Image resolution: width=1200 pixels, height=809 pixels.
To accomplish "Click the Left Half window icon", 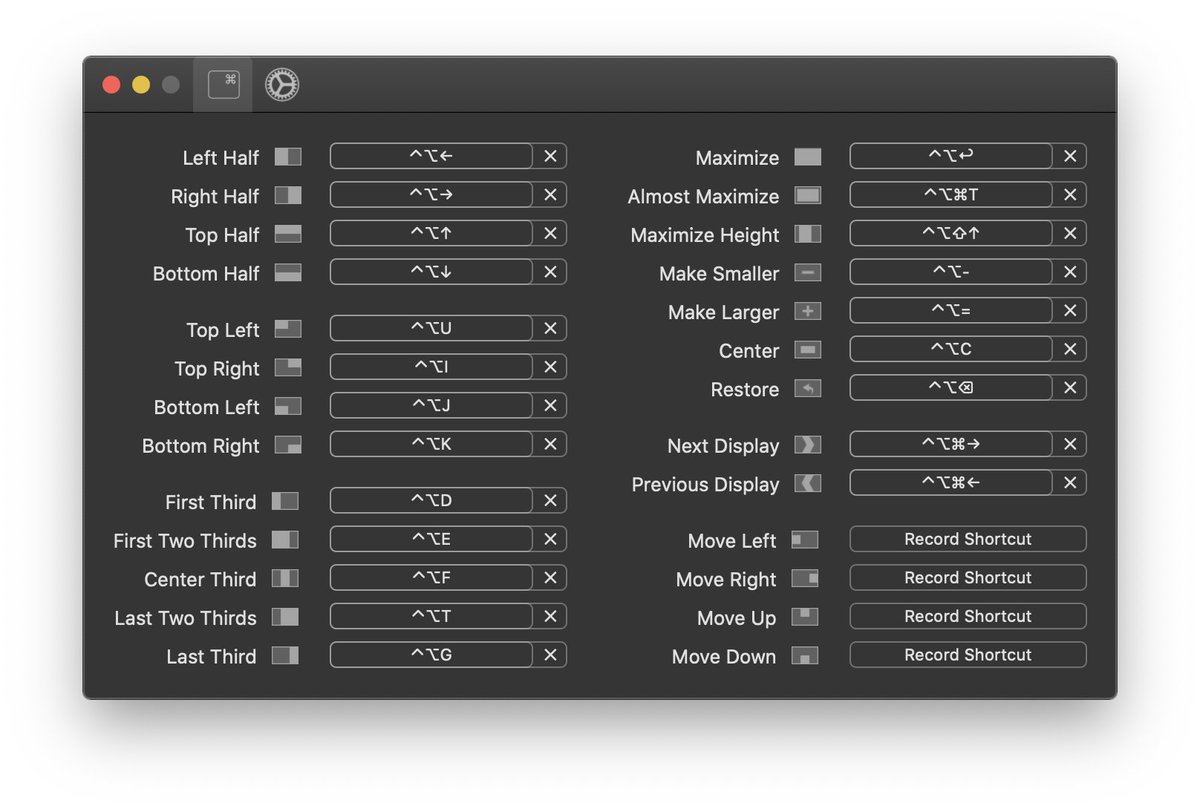I will coord(288,157).
